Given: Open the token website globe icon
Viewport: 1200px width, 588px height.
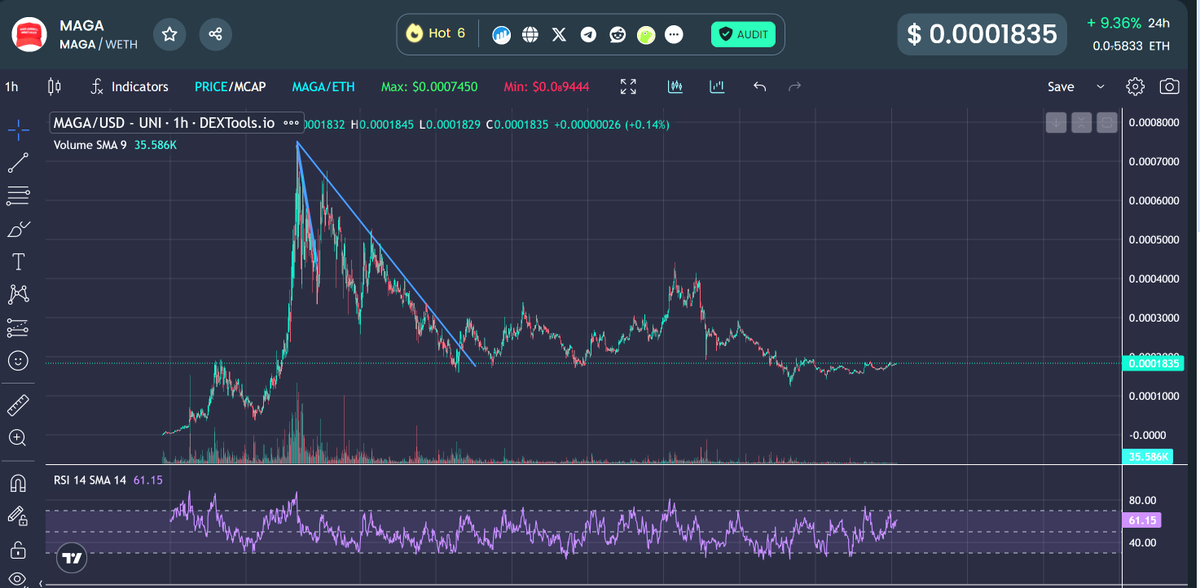Looking at the screenshot, I should coord(530,34).
